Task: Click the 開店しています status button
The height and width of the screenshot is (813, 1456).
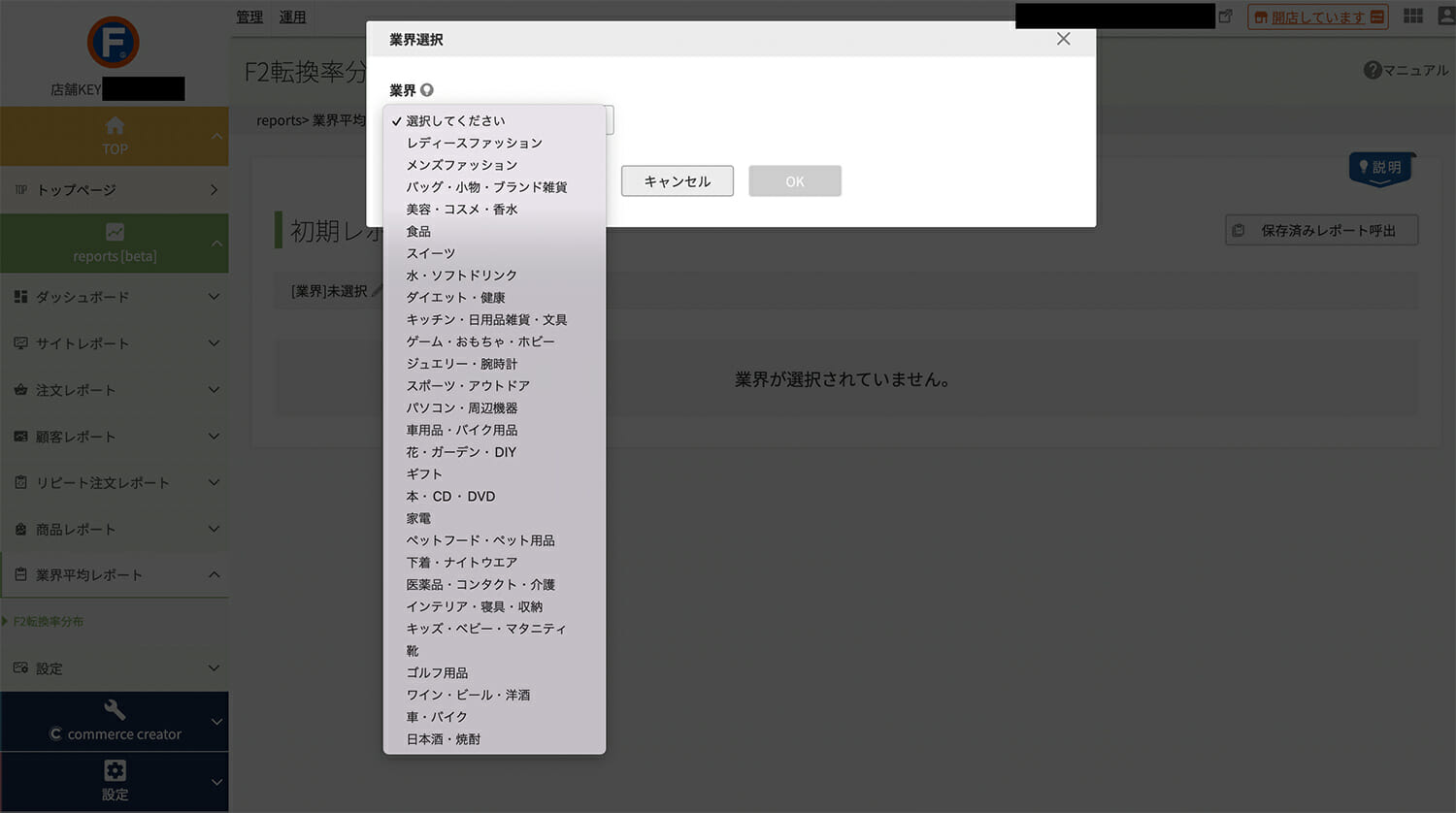Action: (x=1317, y=16)
